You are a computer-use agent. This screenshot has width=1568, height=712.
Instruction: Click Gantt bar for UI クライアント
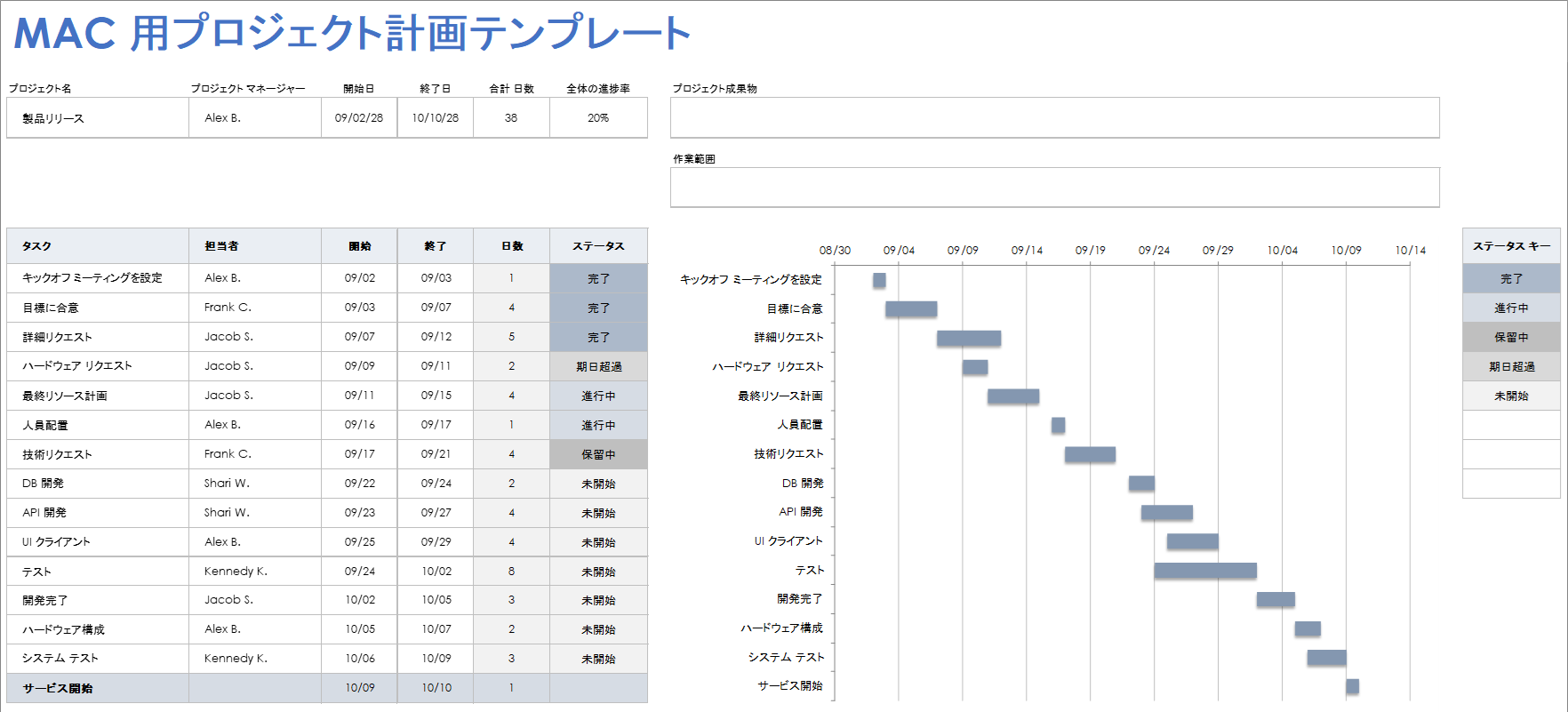1193,541
